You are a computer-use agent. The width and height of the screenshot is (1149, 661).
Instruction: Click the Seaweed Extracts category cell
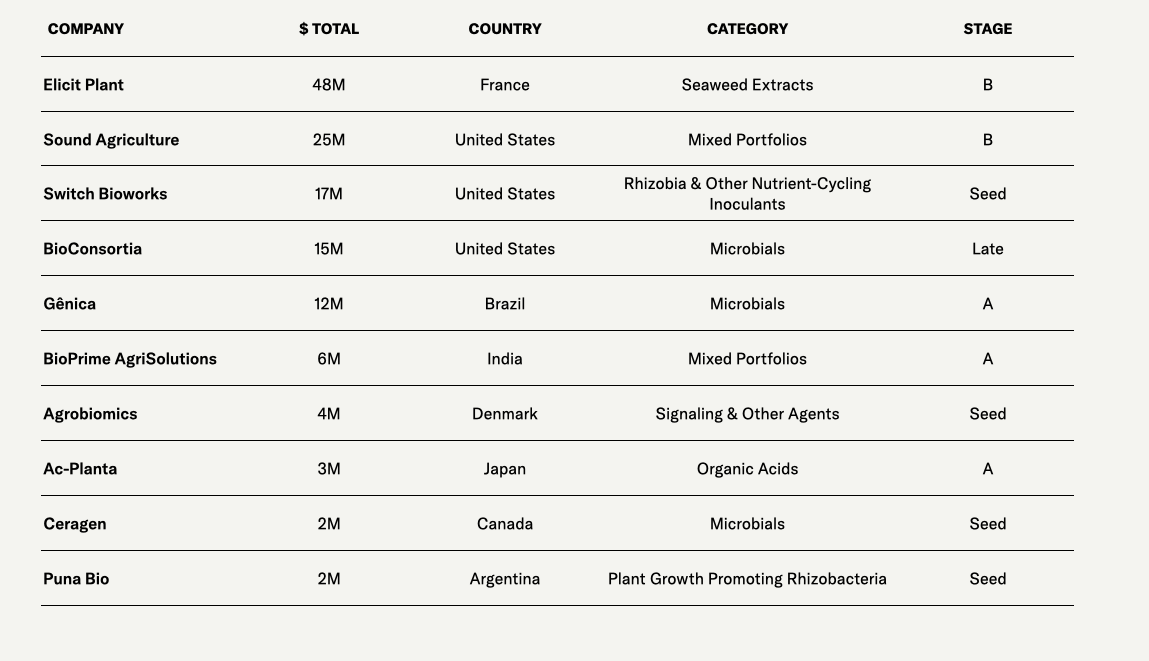pyautogui.click(x=747, y=85)
